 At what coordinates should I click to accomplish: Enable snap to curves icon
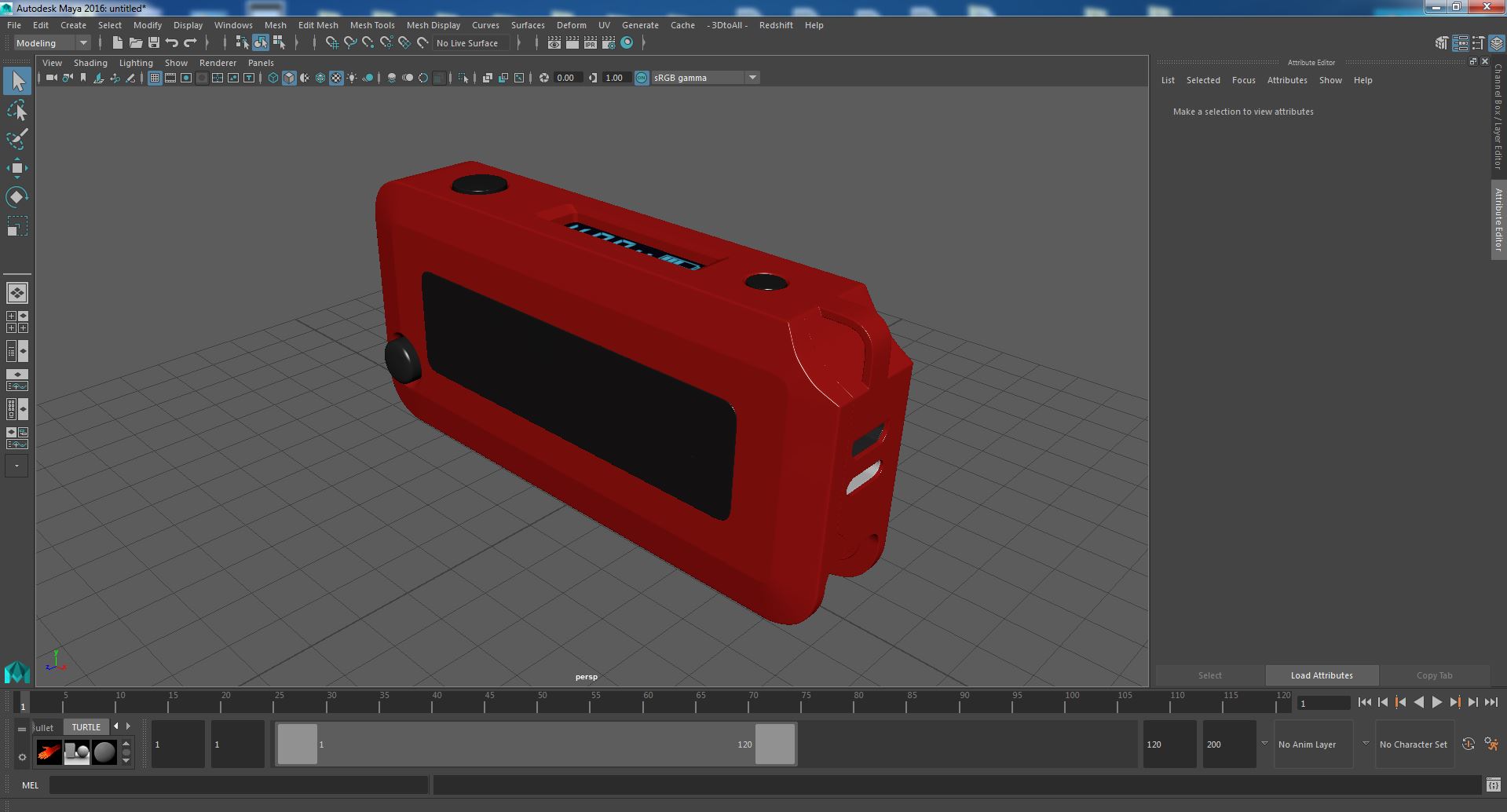350,43
